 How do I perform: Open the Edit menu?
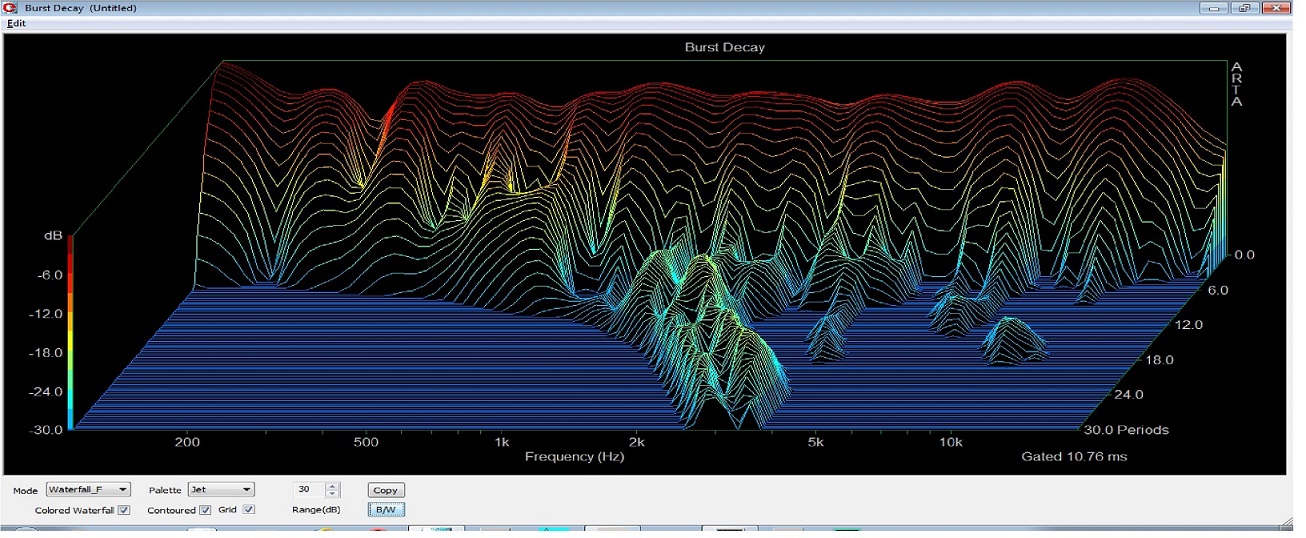click(x=16, y=23)
